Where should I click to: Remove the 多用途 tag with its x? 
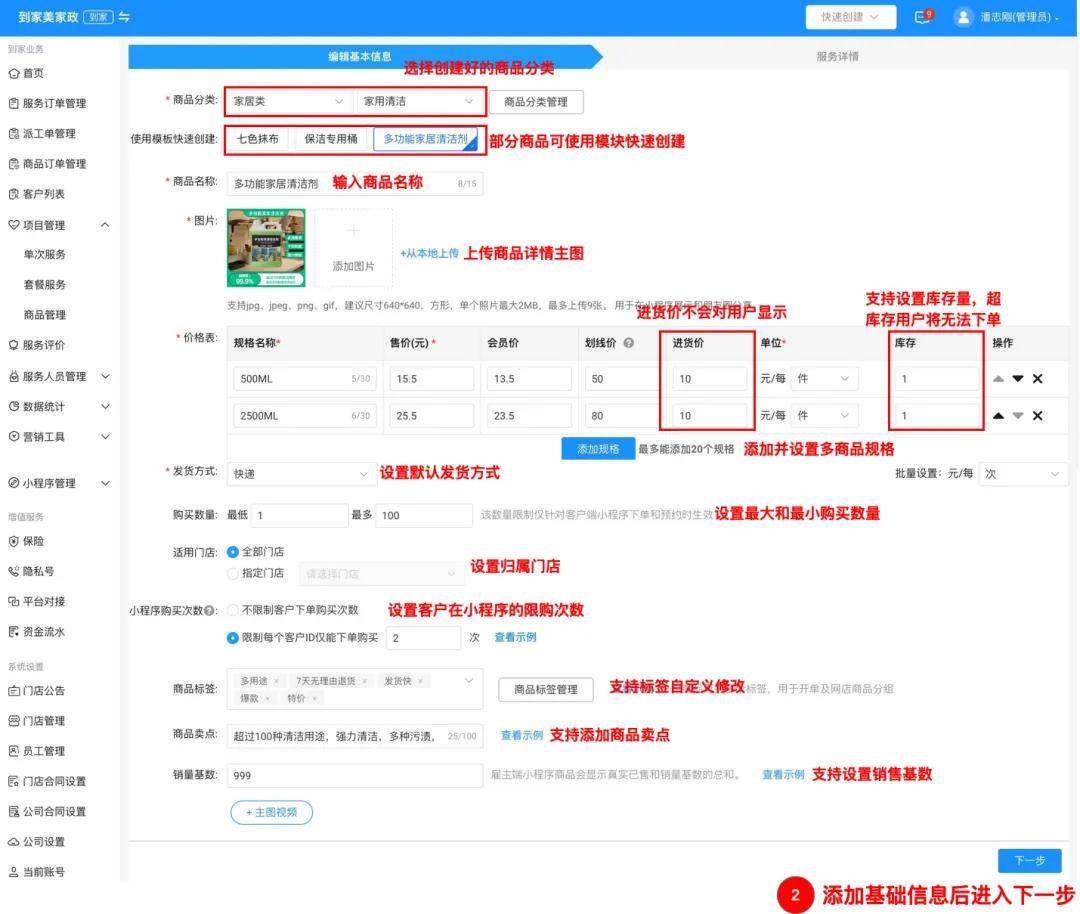point(277,681)
